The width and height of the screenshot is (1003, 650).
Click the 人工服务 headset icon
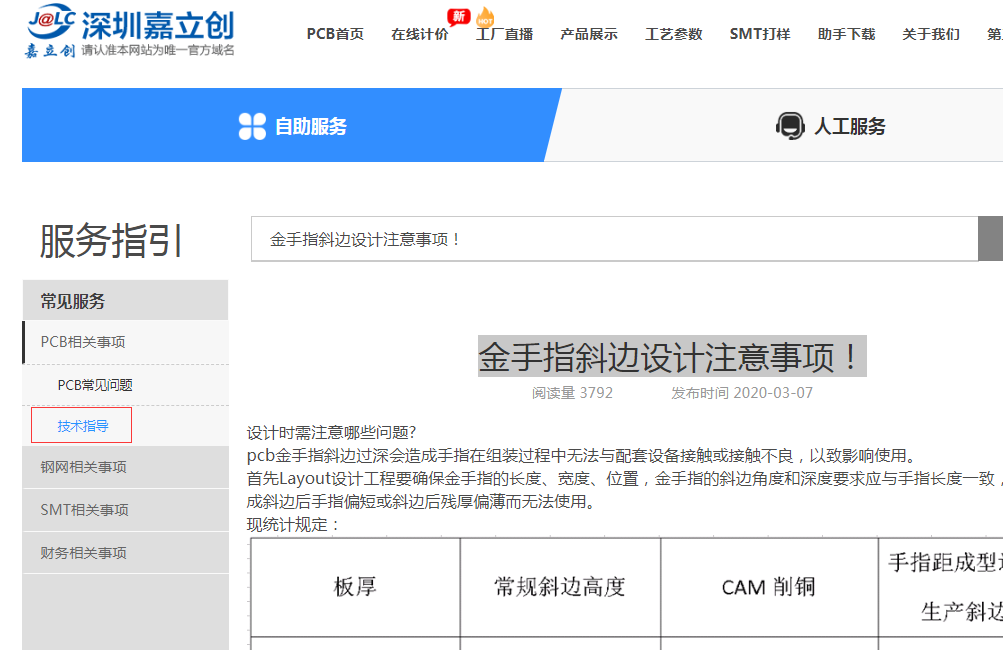(790, 126)
